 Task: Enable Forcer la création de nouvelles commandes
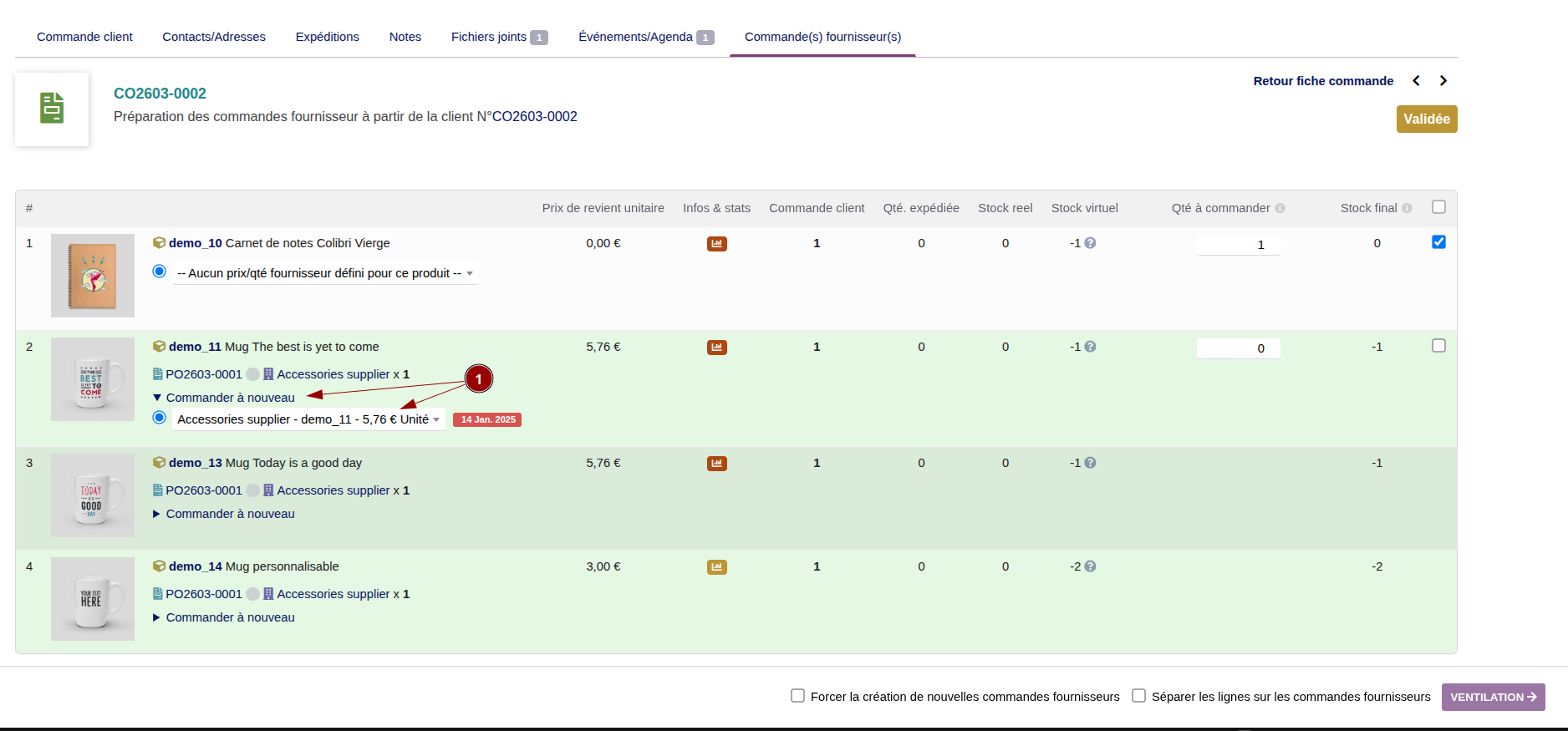coord(798,696)
